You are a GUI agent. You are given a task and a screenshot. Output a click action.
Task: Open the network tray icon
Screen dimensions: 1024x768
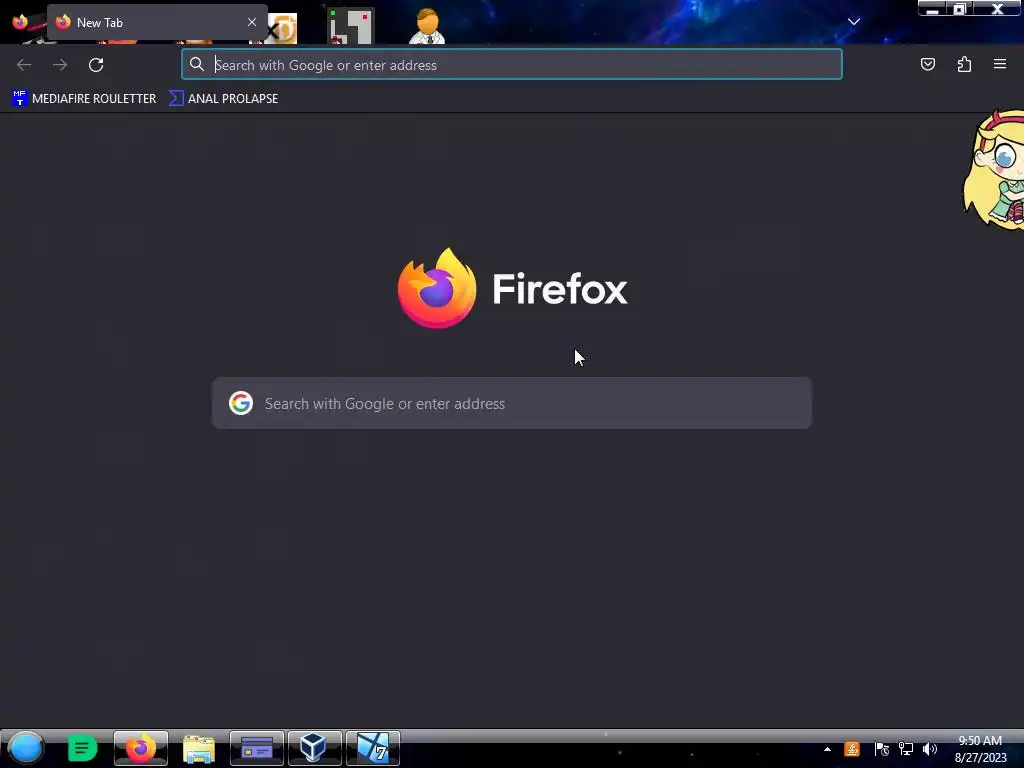pos(906,749)
